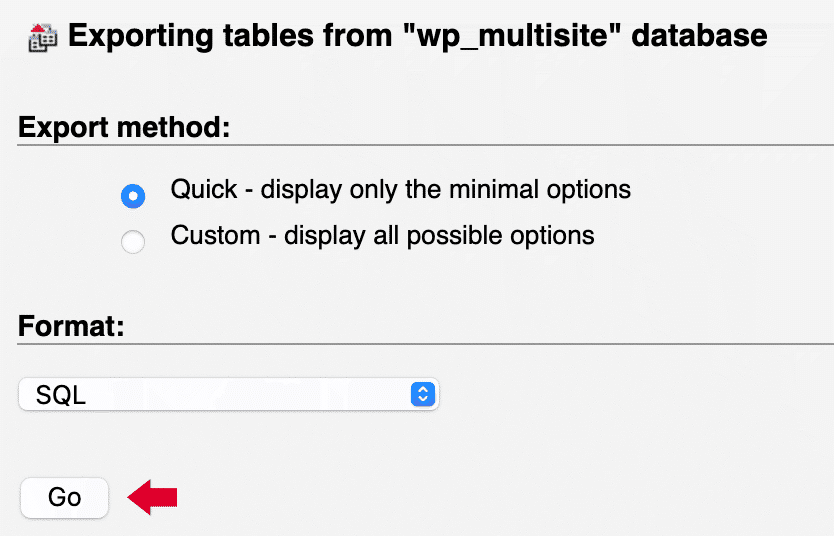This screenshot has width=834, height=536.
Task: Open the SQL format dropdown
Action: [x=228, y=394]
